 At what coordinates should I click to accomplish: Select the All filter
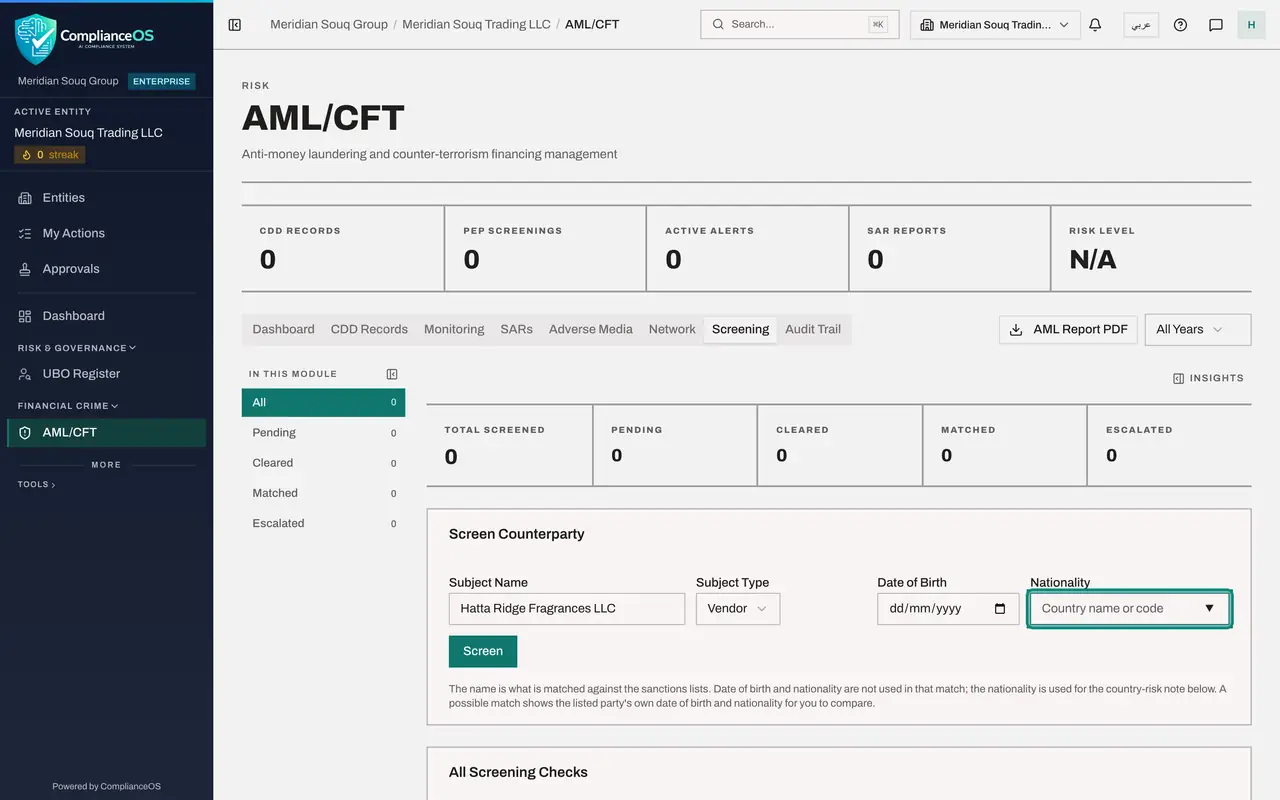(x=323, y=402)
